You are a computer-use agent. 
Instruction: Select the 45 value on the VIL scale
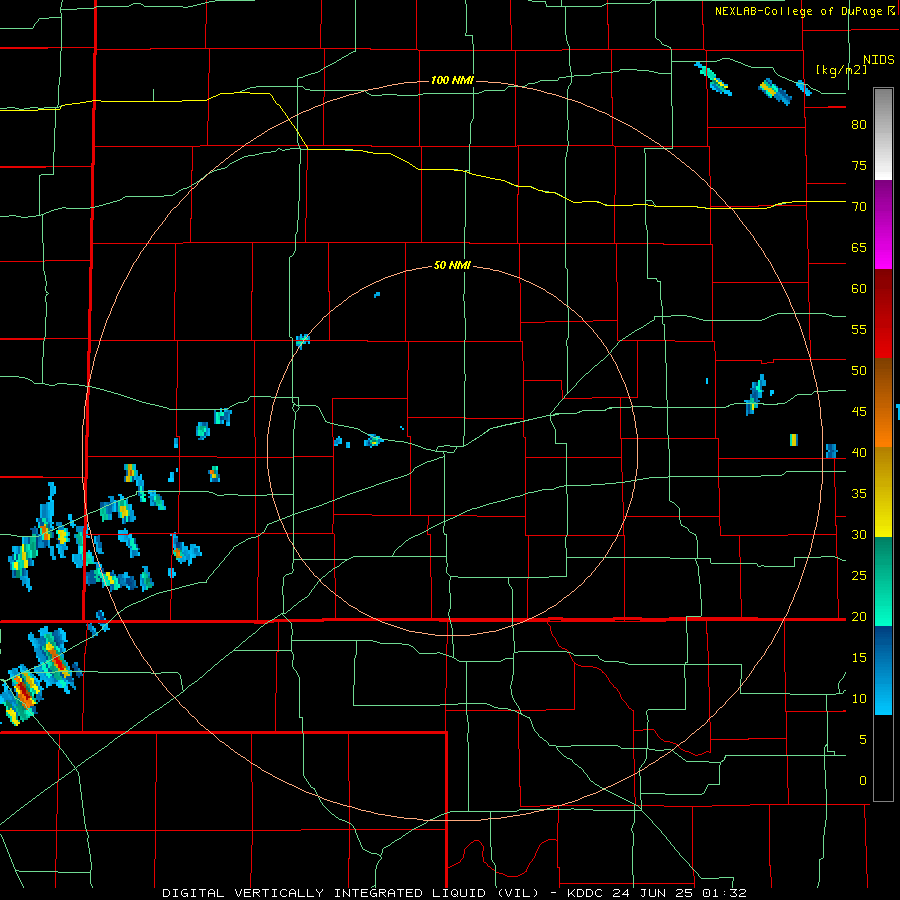[x=859, y=412]
